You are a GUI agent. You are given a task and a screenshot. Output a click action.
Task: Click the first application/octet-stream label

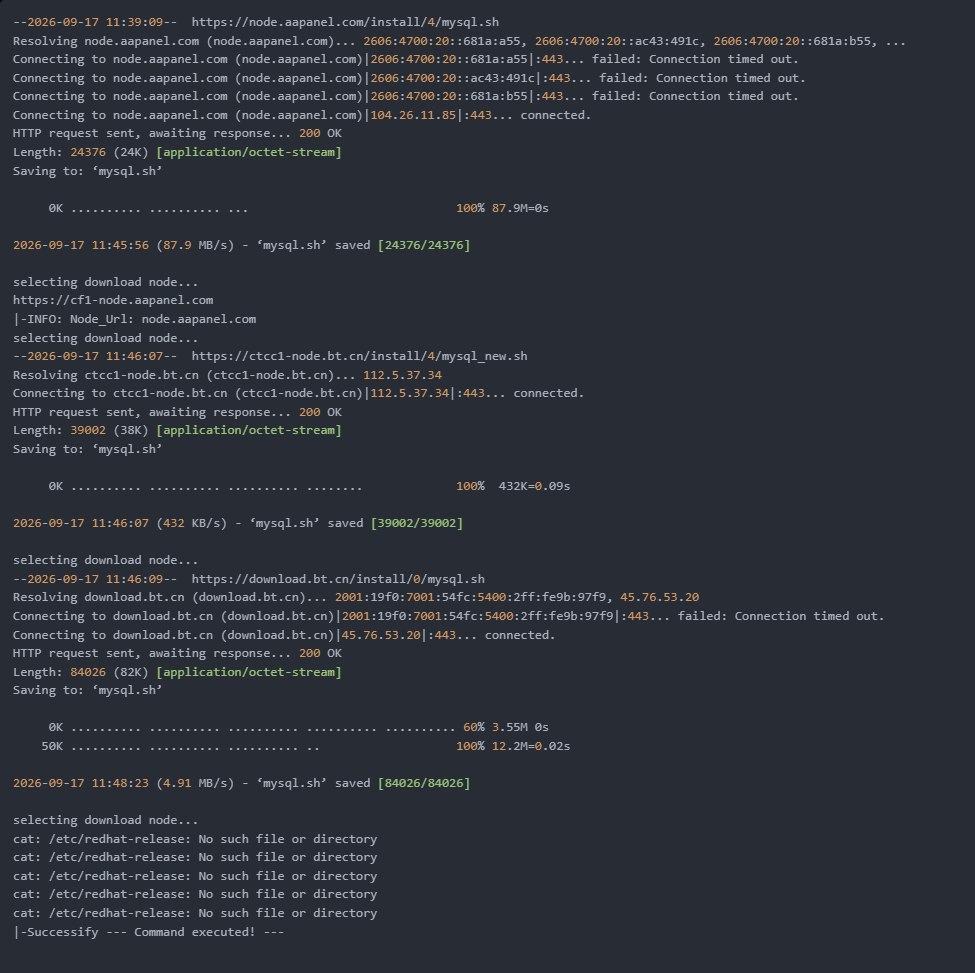[x=249, y=152]
